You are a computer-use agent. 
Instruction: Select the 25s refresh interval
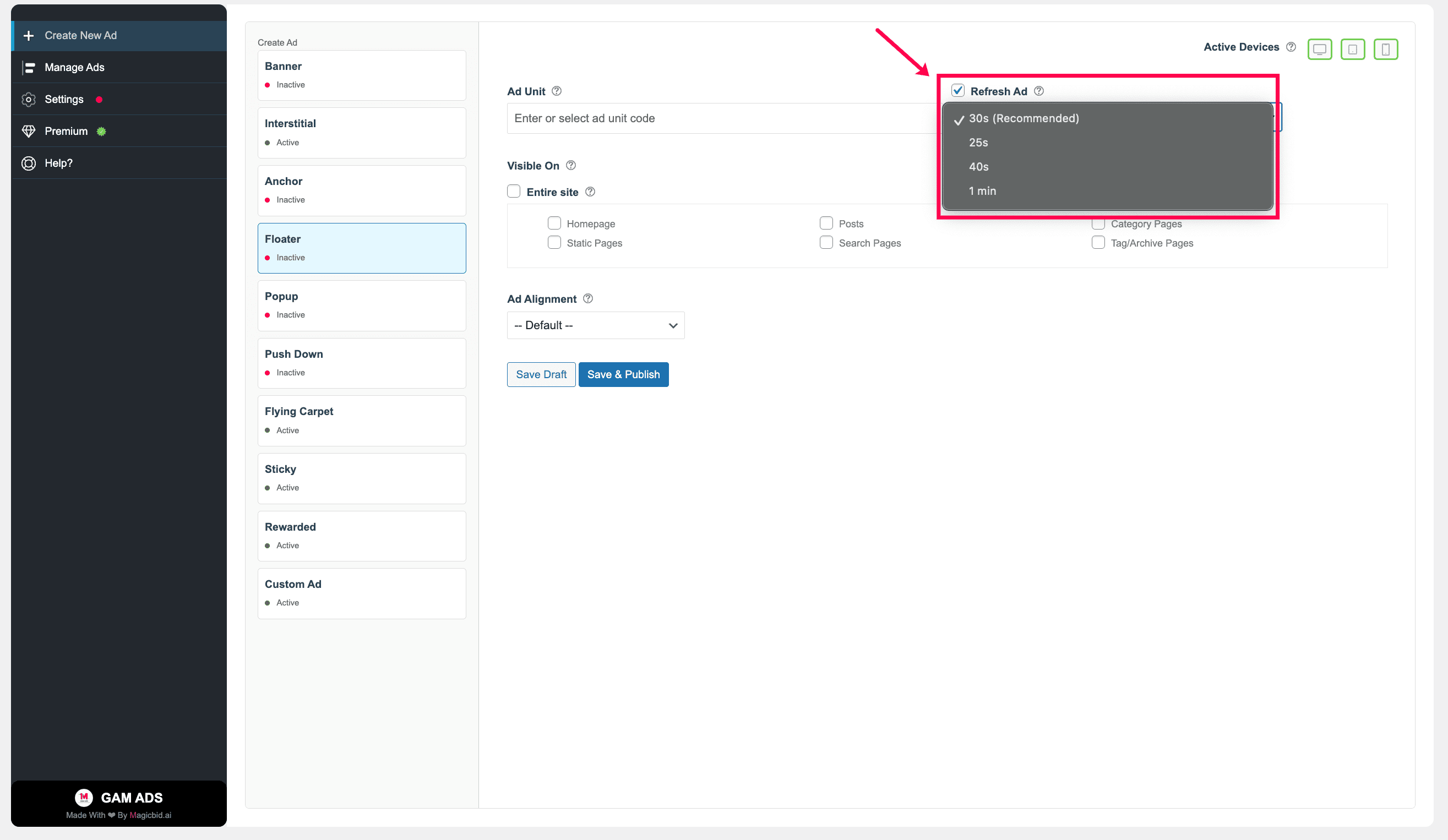(1107, 143)
